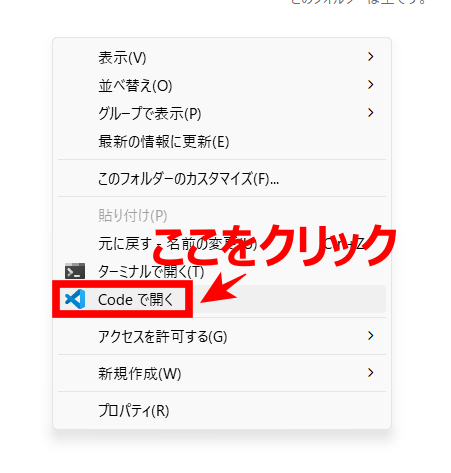This screenshot has width=451, height=473.
Task: Open このフォルダーのカスタマイズ(F)... option
Action: tap(188, 179)
